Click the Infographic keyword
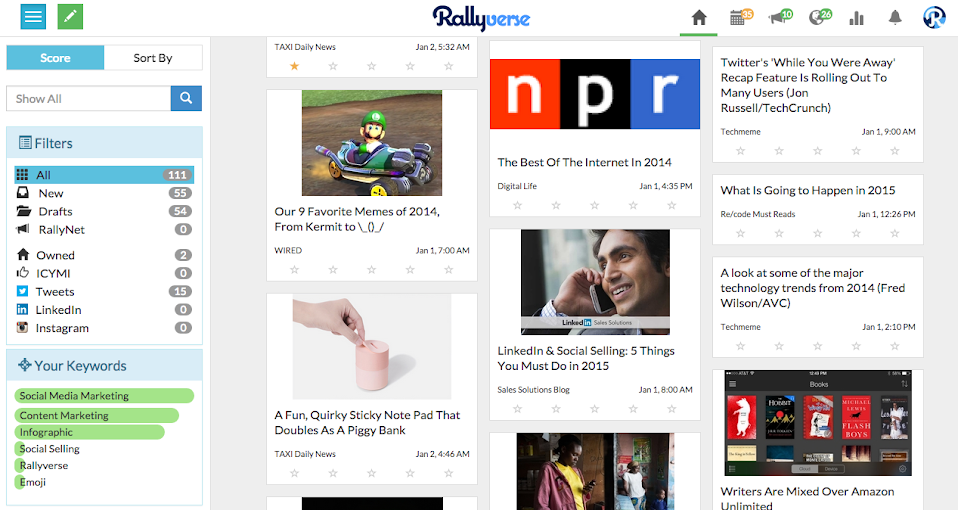This screenshot has width=958, height=510. click(89, 432)
